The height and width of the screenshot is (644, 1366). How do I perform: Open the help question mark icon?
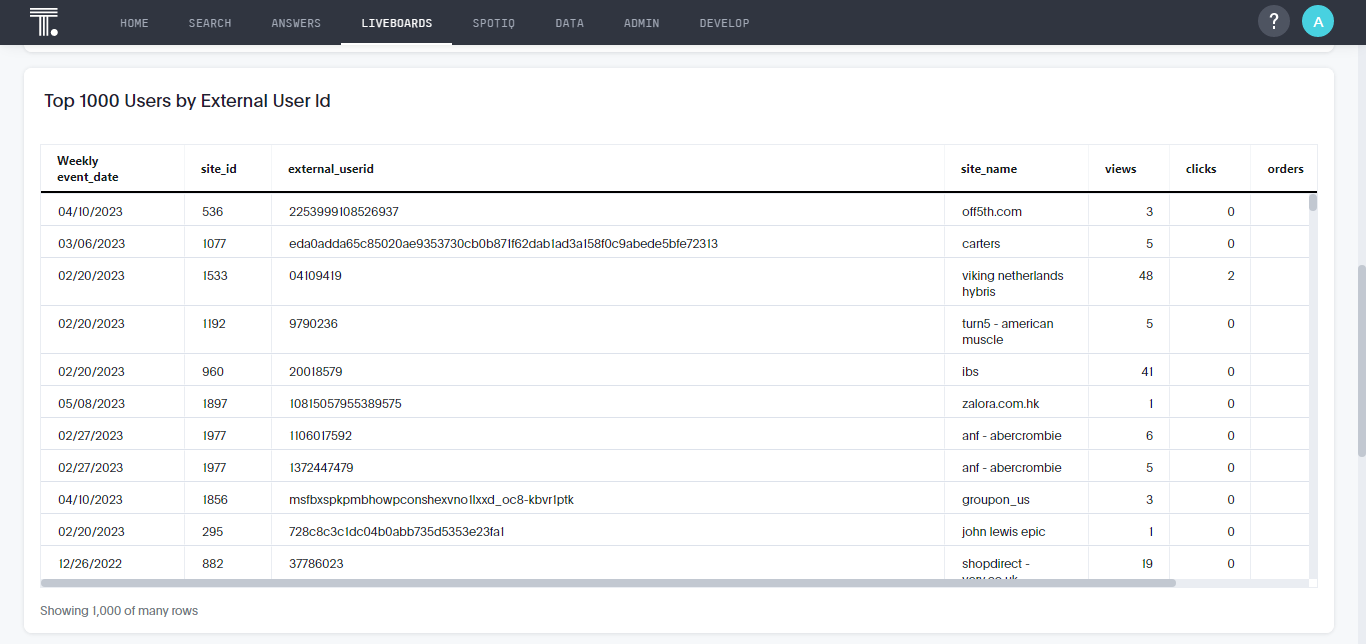click(1273, 22)
